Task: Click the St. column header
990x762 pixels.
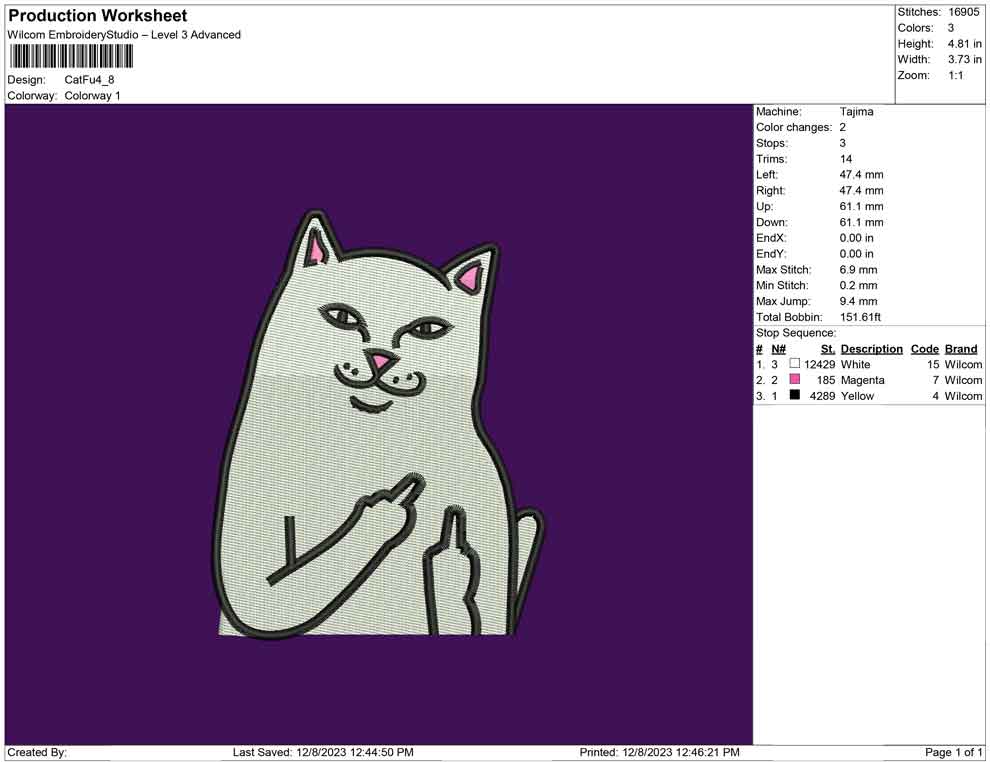Action: tap(827, 348)
